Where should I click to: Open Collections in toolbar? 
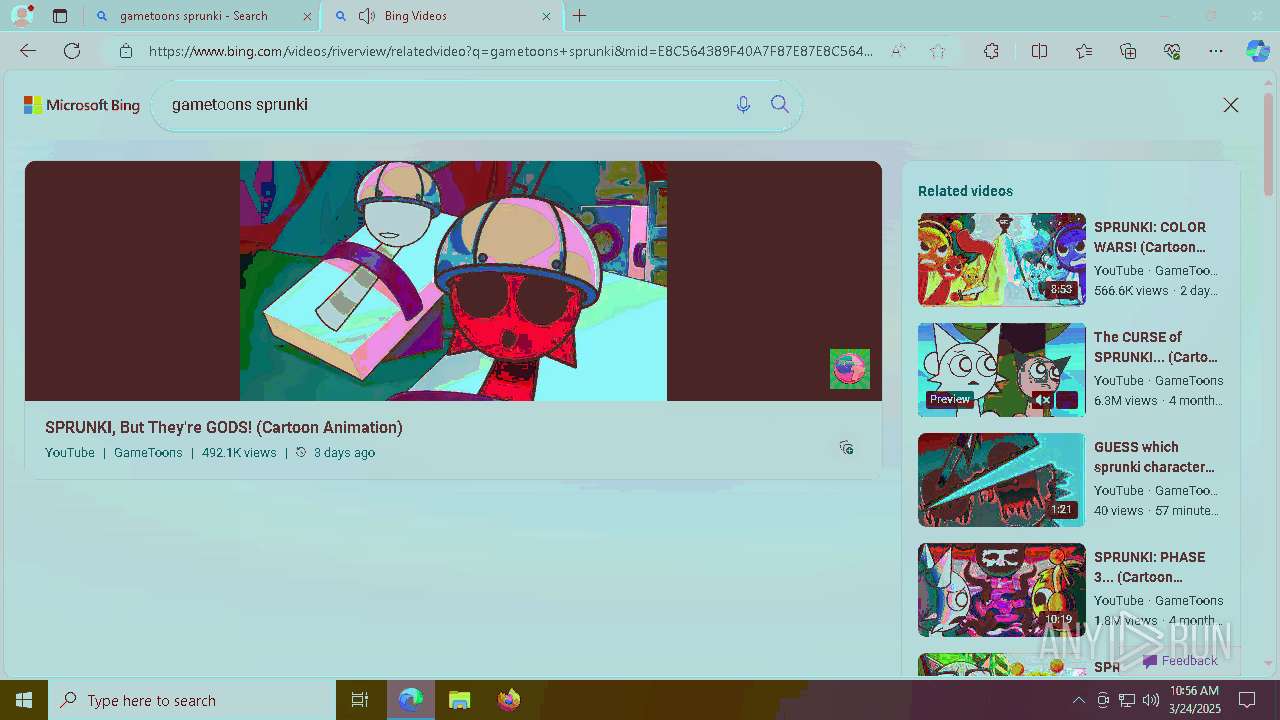coord(1128,51)
